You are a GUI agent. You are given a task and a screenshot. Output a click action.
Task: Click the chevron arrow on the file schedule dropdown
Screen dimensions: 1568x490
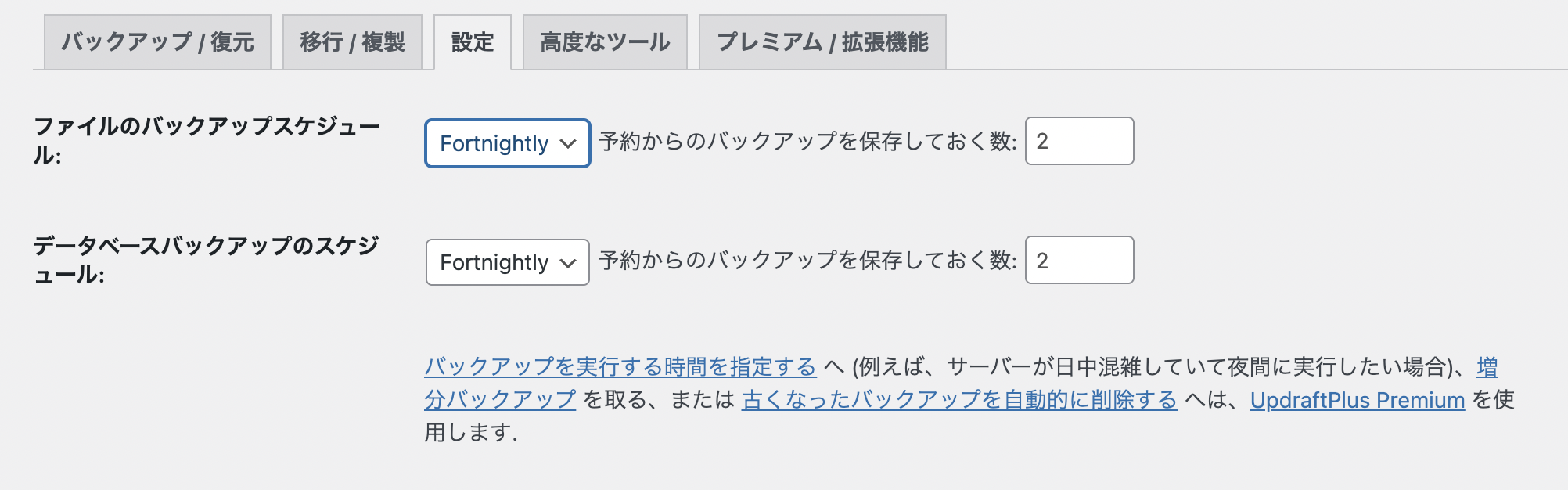click(569, 144)
